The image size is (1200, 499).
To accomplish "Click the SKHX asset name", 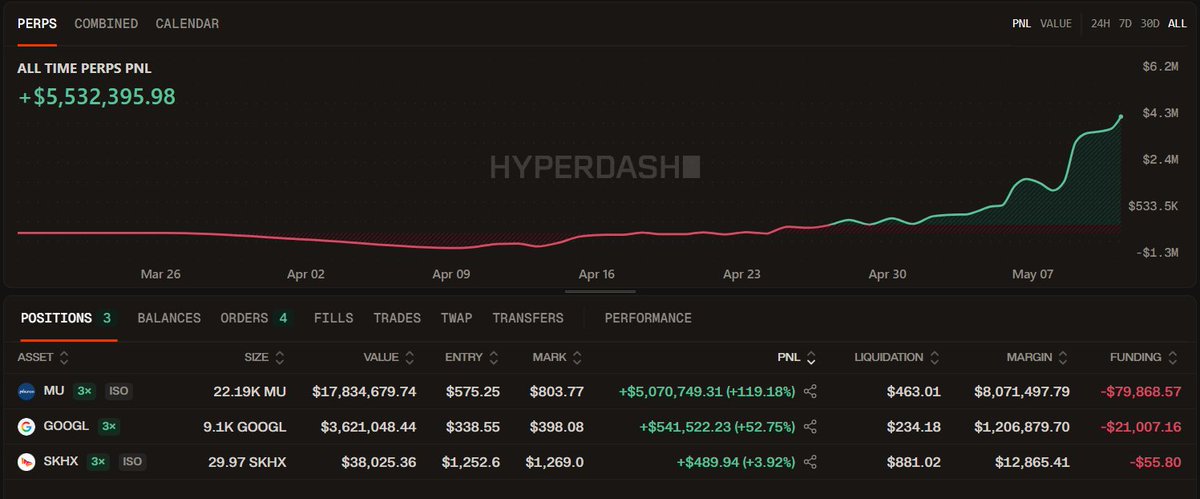I will click(63, 462).
